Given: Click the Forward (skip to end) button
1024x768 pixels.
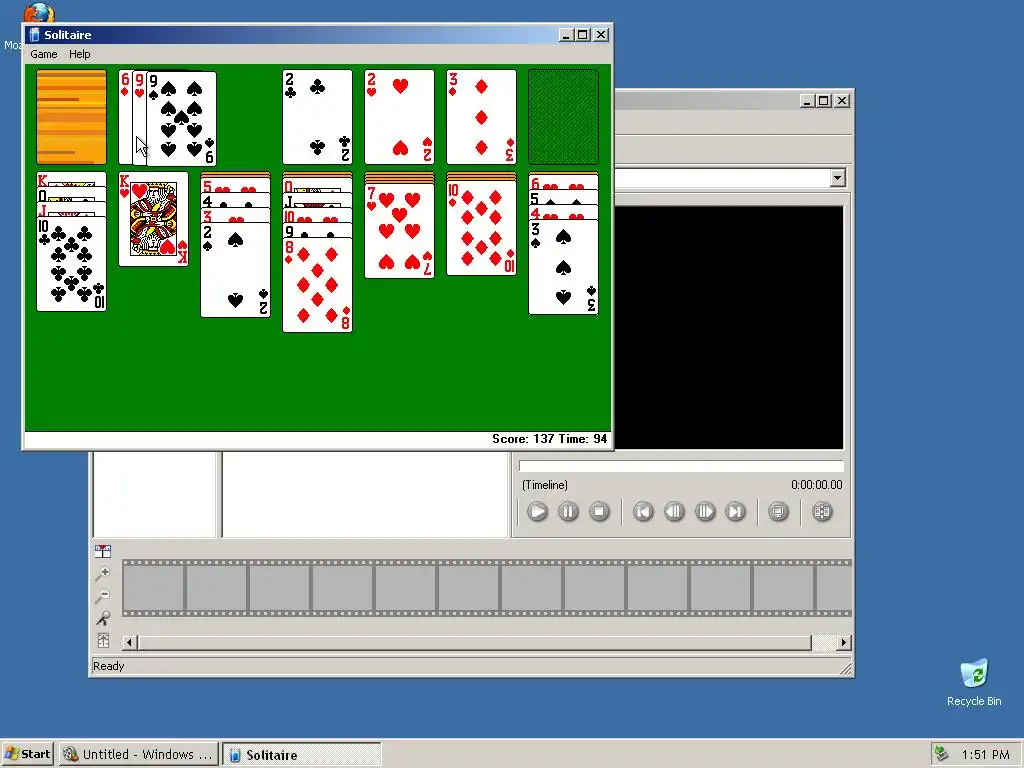Looking at the screenshot, I should pyautogui.click(x=735, y=511).
